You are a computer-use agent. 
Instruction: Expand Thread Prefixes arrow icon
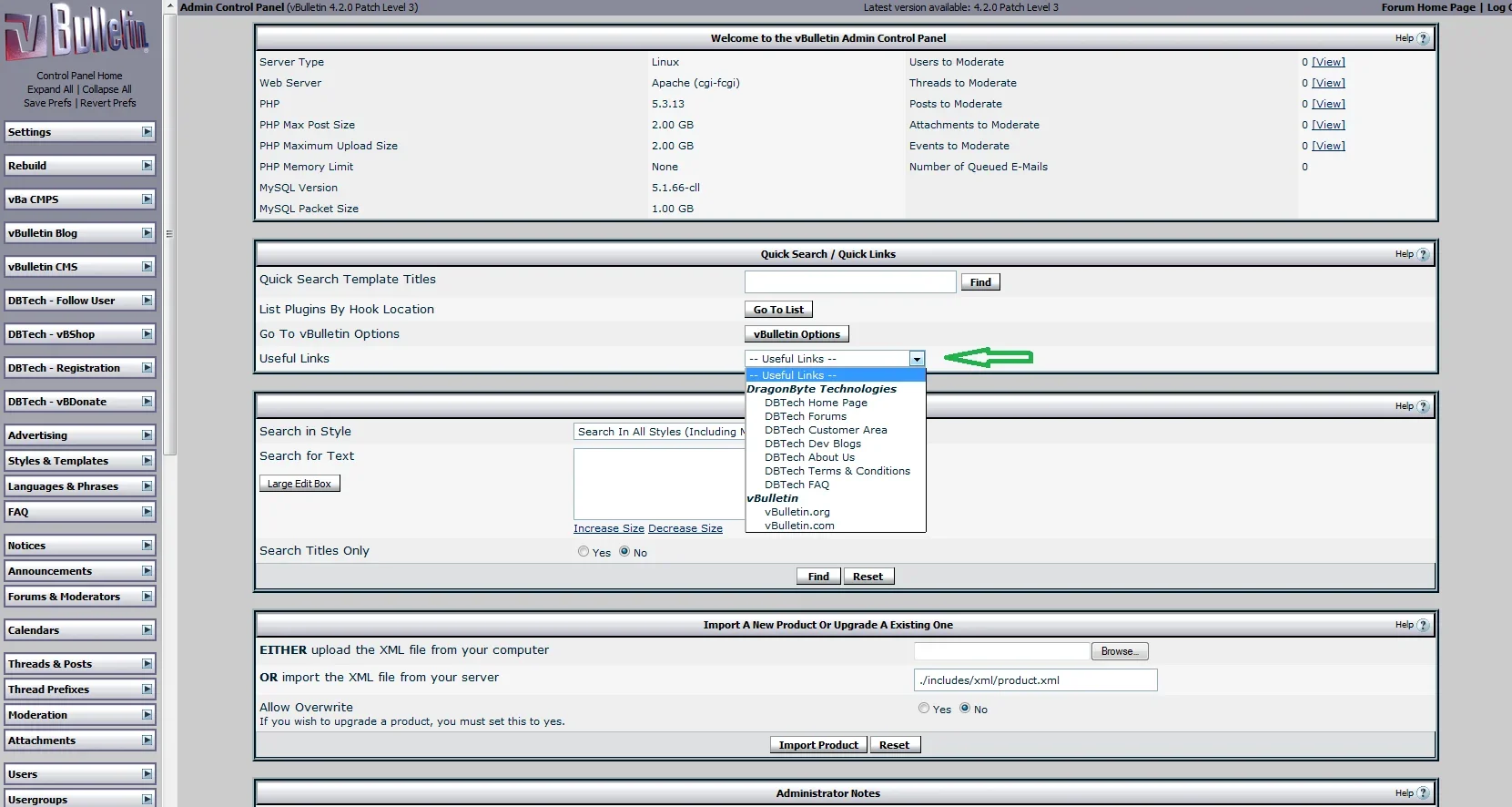click(x=147, y=690)
